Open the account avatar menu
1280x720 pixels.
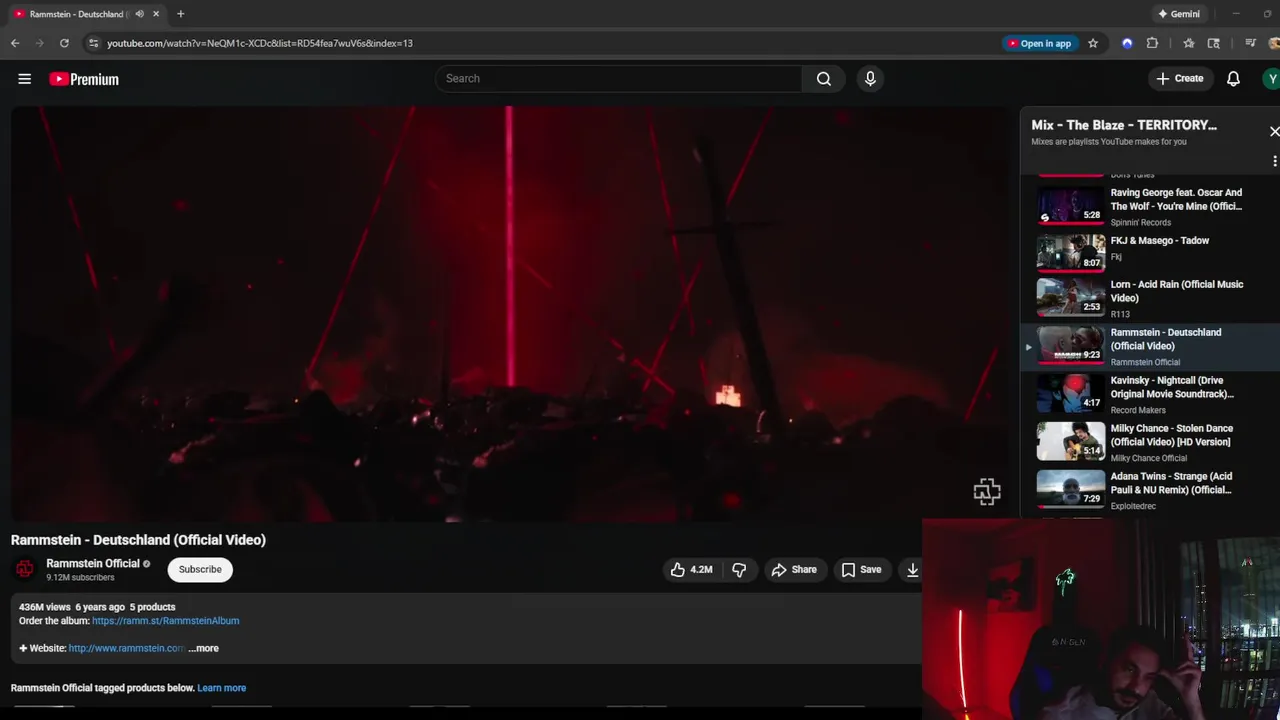(x=1271, y=78)
